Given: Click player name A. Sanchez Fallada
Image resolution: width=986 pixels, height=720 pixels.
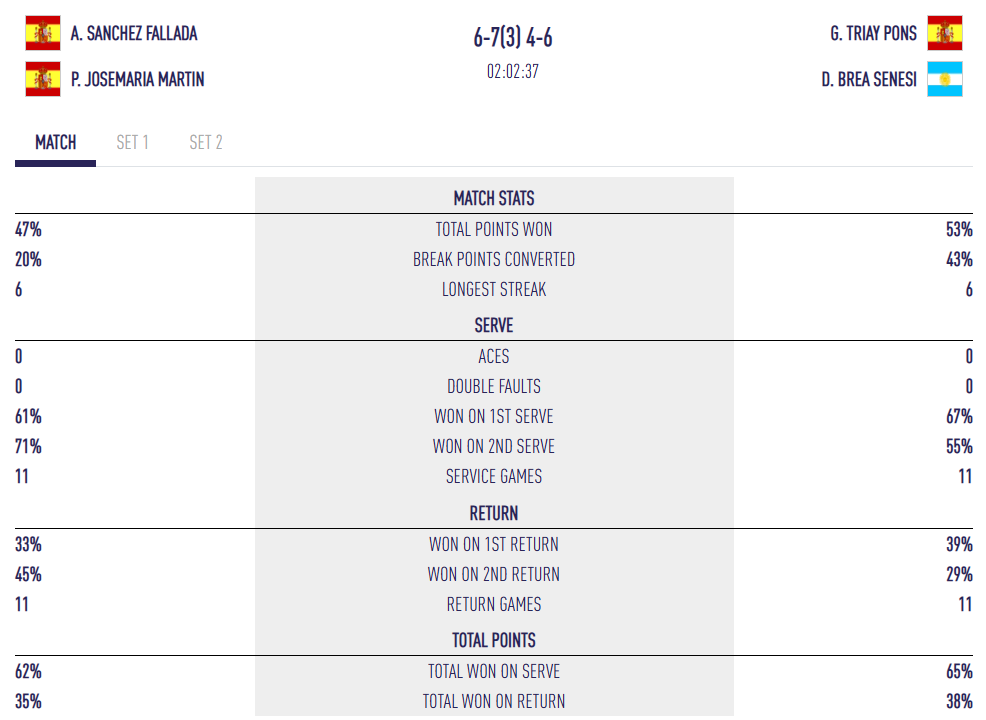Looking at the screenshot, I should 134,33.
